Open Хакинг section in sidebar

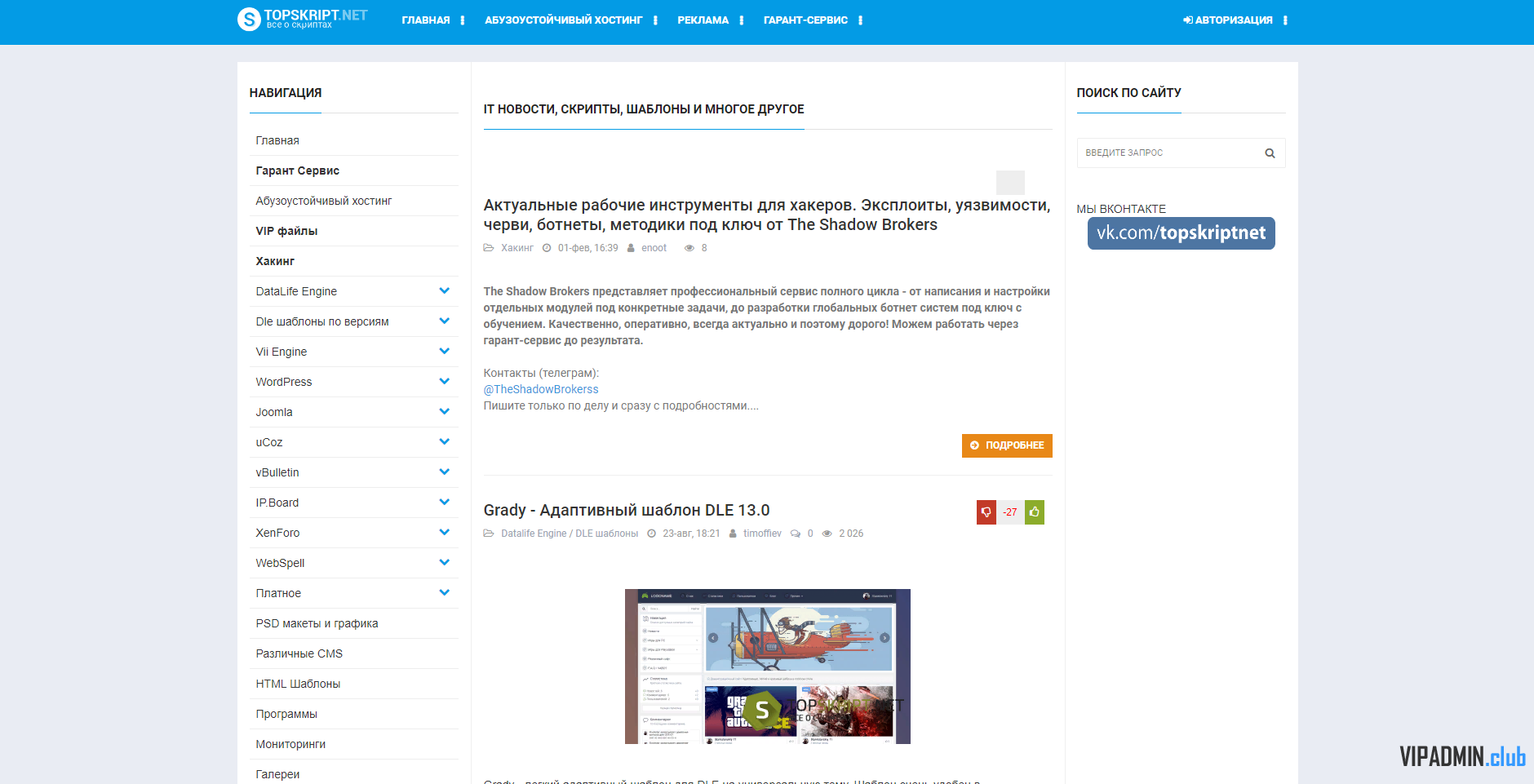point(275,261)
